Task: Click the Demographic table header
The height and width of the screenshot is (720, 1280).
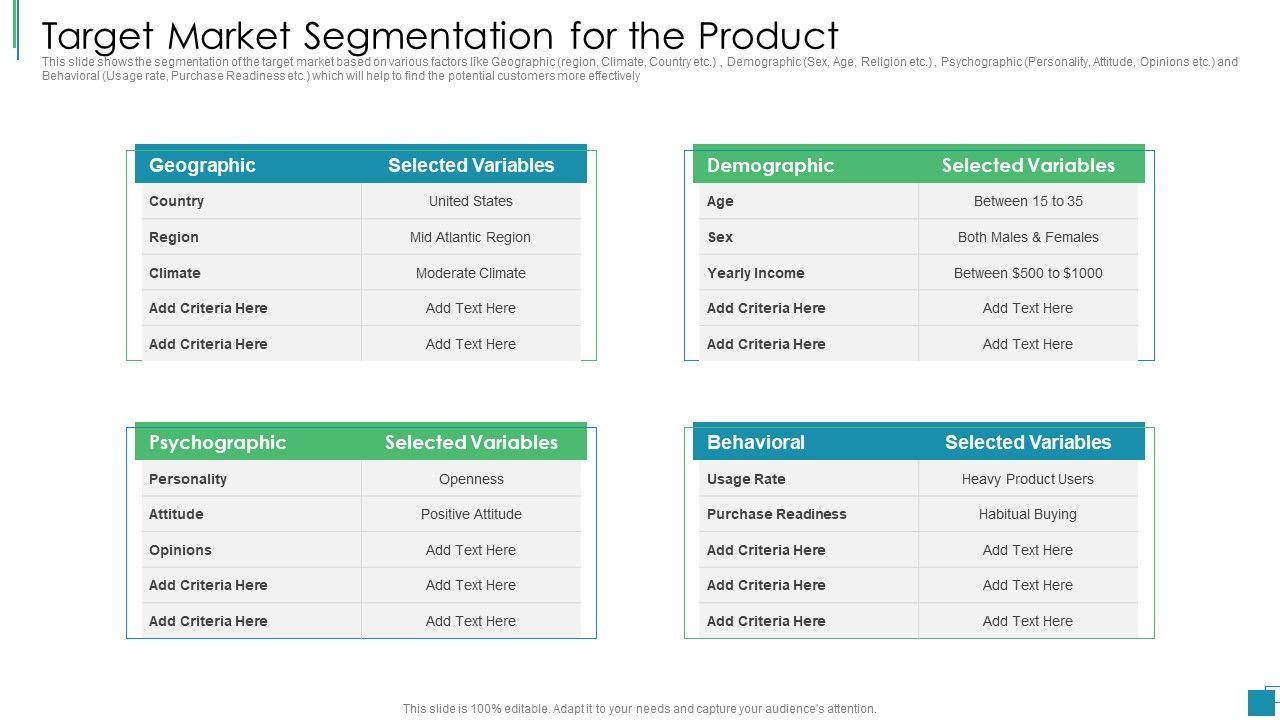Action: click(770, 165)
